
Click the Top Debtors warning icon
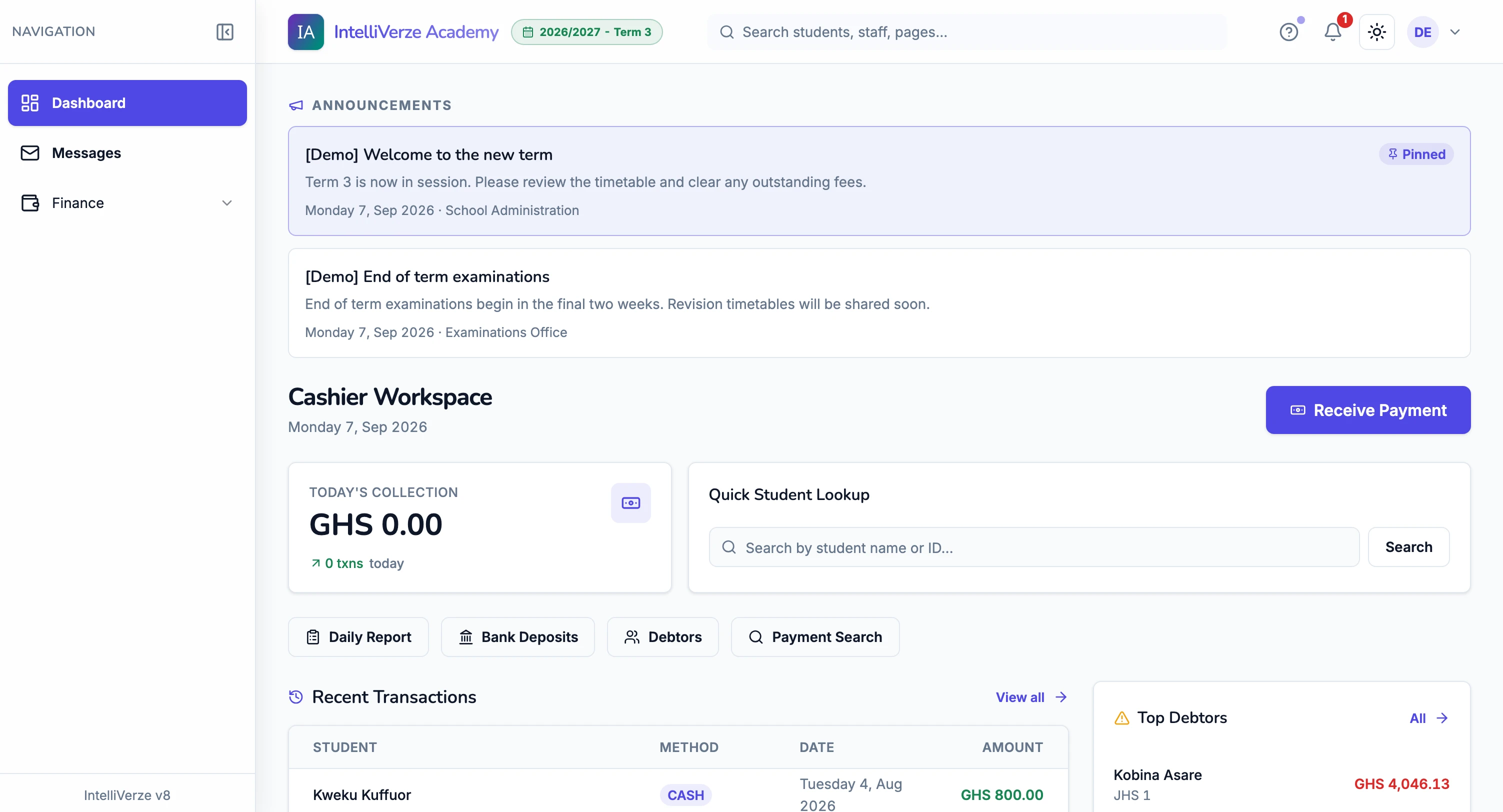pyautogui.click(x=1121, y=718)
